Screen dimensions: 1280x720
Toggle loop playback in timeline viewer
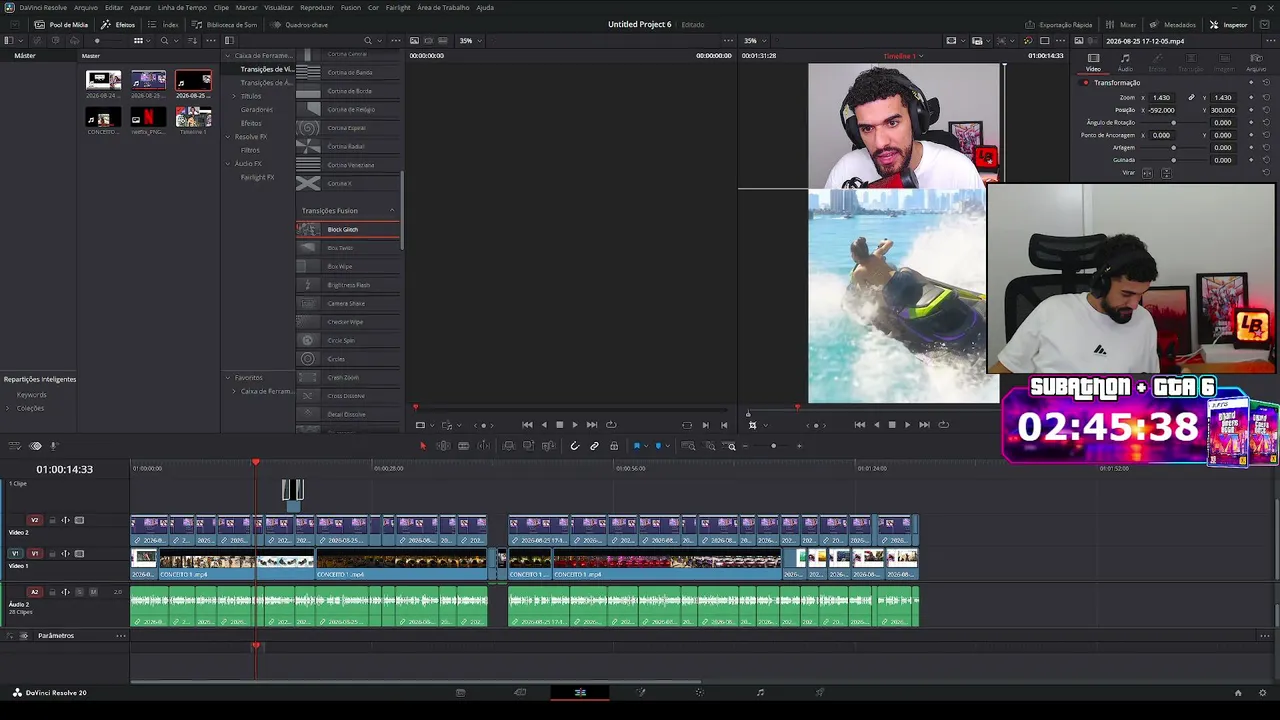943,425
